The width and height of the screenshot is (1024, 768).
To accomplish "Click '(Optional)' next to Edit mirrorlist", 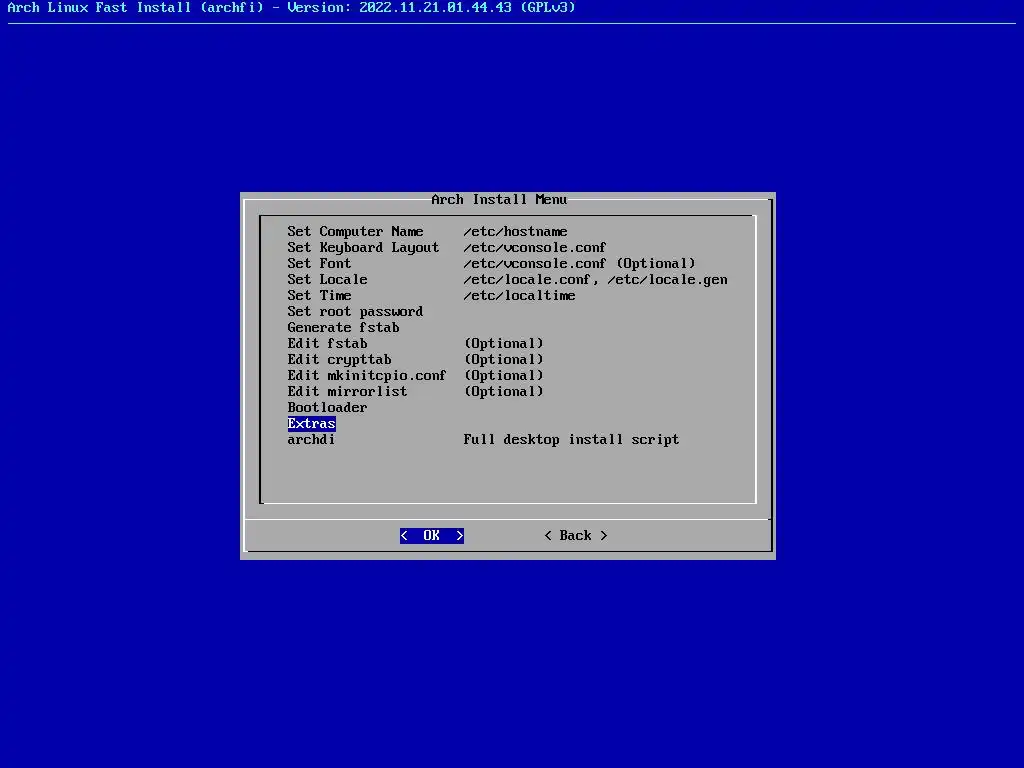I will coord(504,391).
